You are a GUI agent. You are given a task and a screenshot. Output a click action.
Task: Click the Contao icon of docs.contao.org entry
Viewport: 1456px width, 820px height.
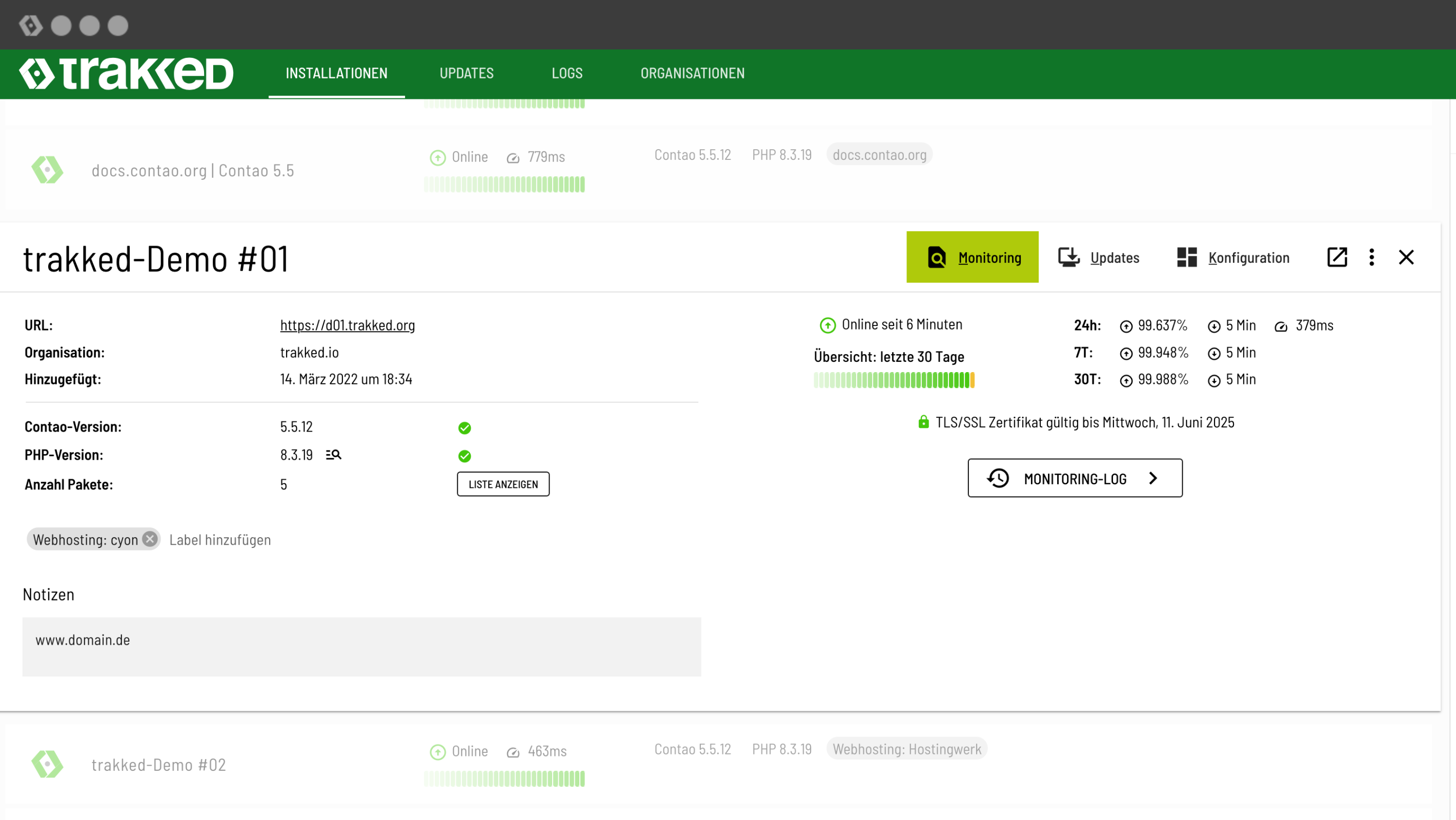pyautogui.click(x=48, y=170)
